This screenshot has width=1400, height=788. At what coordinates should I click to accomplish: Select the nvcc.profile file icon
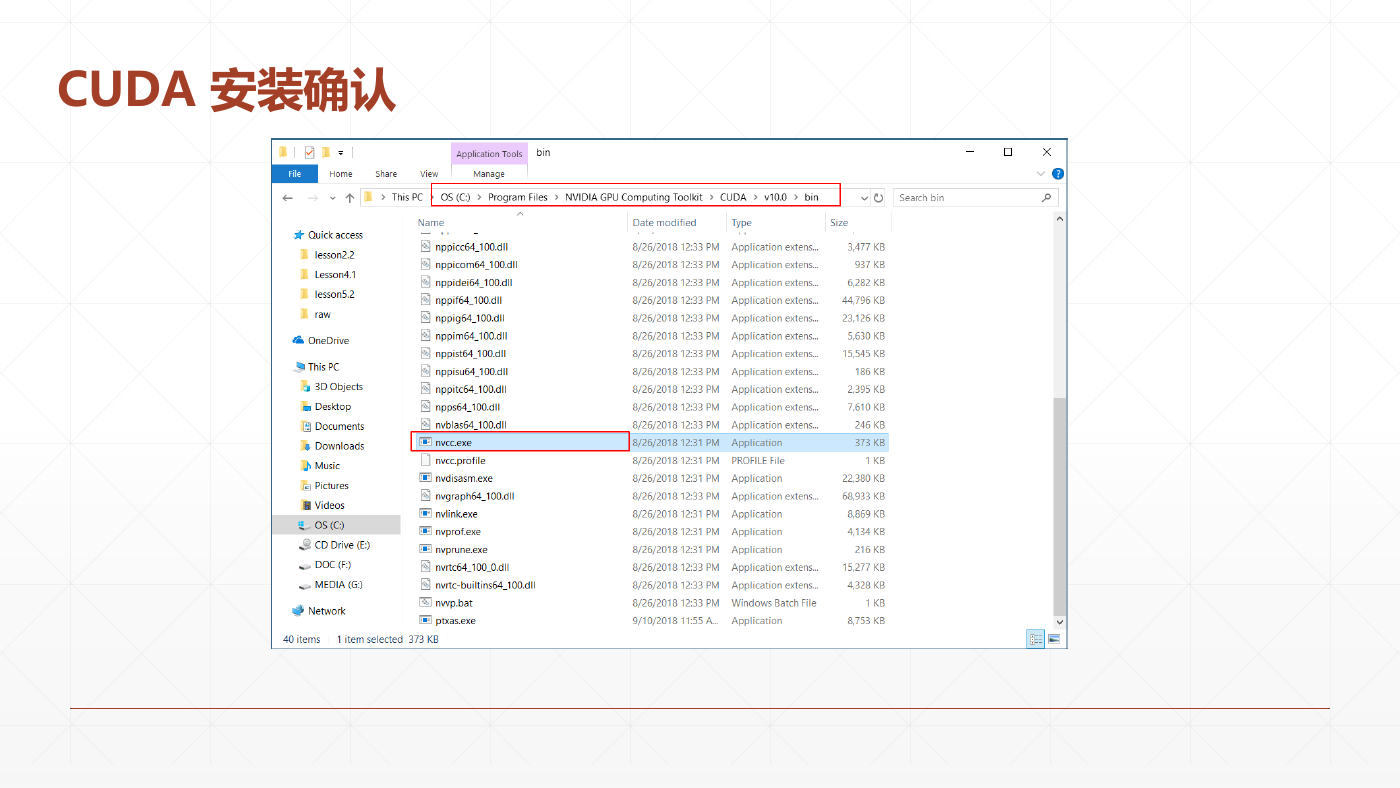tap(426, 460)
